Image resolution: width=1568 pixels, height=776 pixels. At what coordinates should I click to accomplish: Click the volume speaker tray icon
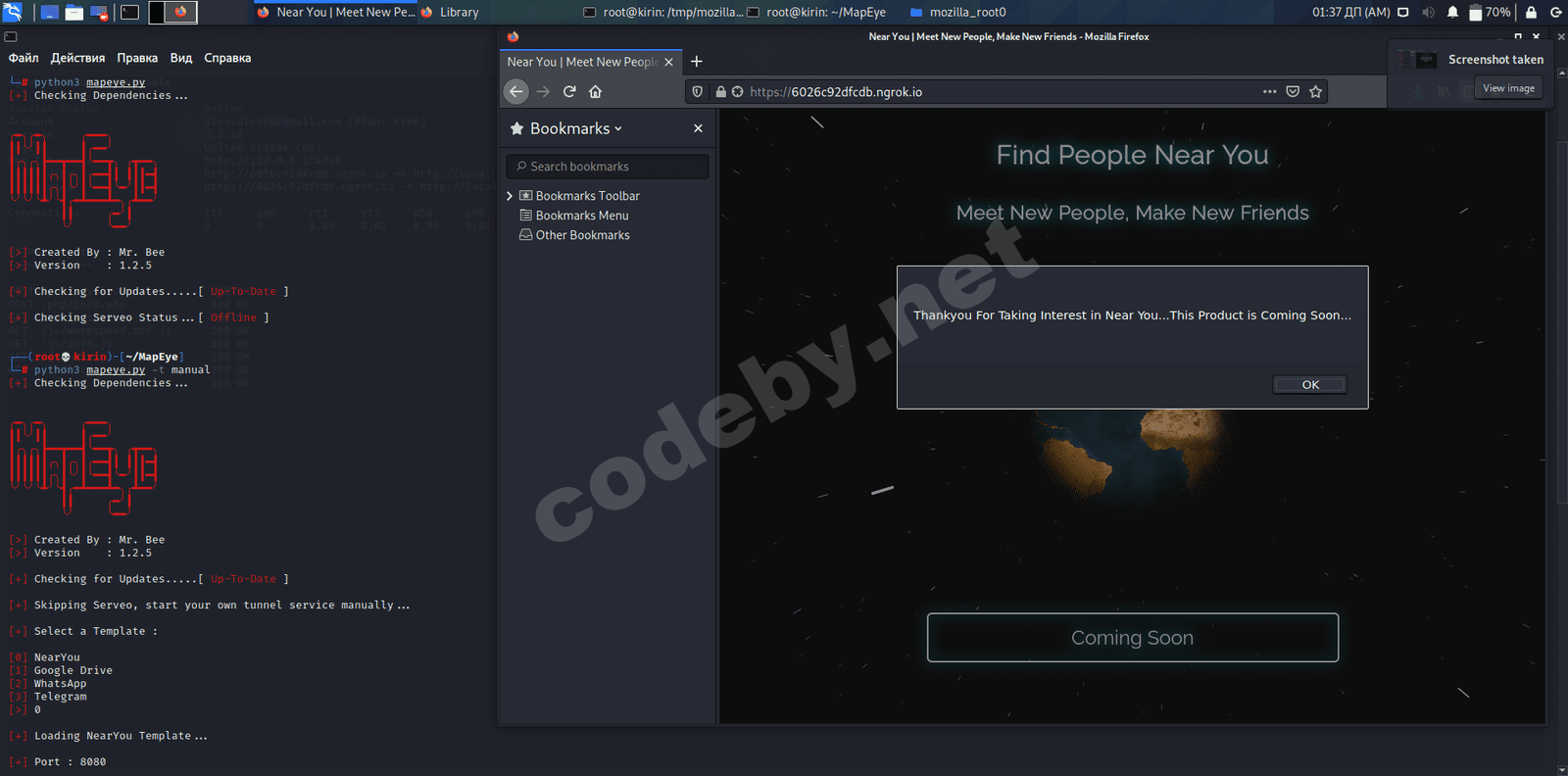click(x=1428, y=12)
